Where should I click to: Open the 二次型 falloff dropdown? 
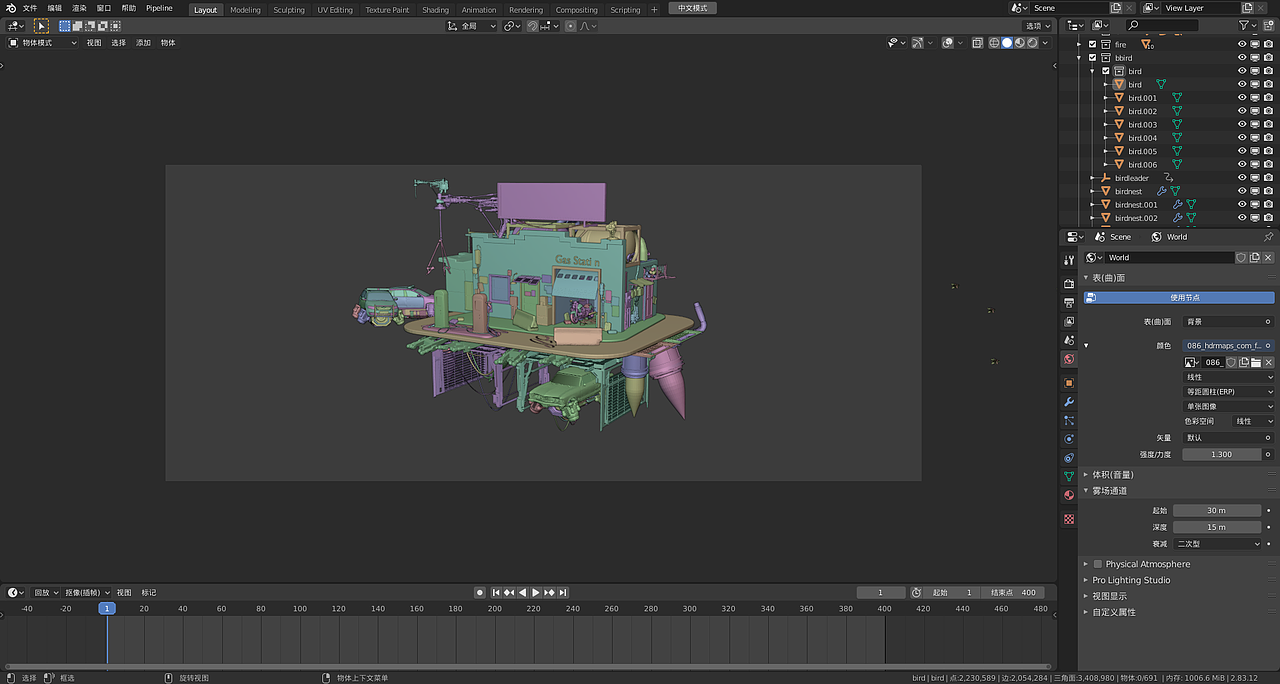1217,544
